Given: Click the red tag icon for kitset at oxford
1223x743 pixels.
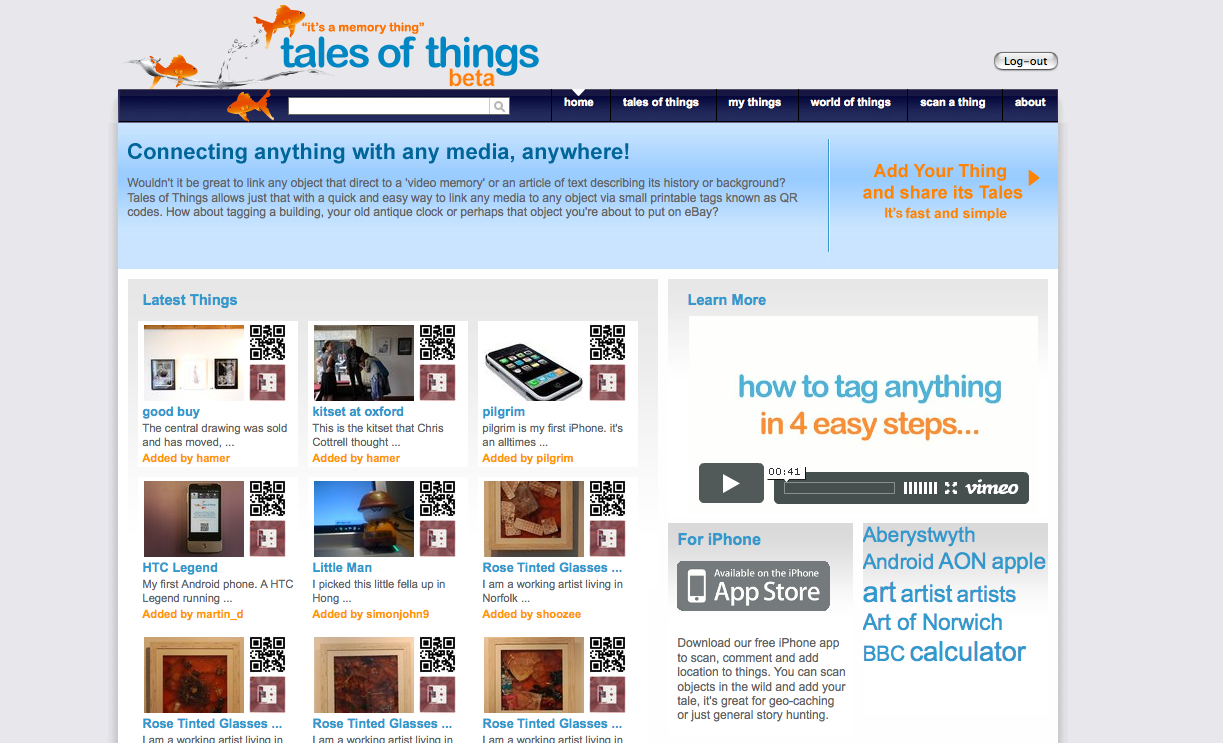Looking at the screenshot, I should [x=437, y=383].
